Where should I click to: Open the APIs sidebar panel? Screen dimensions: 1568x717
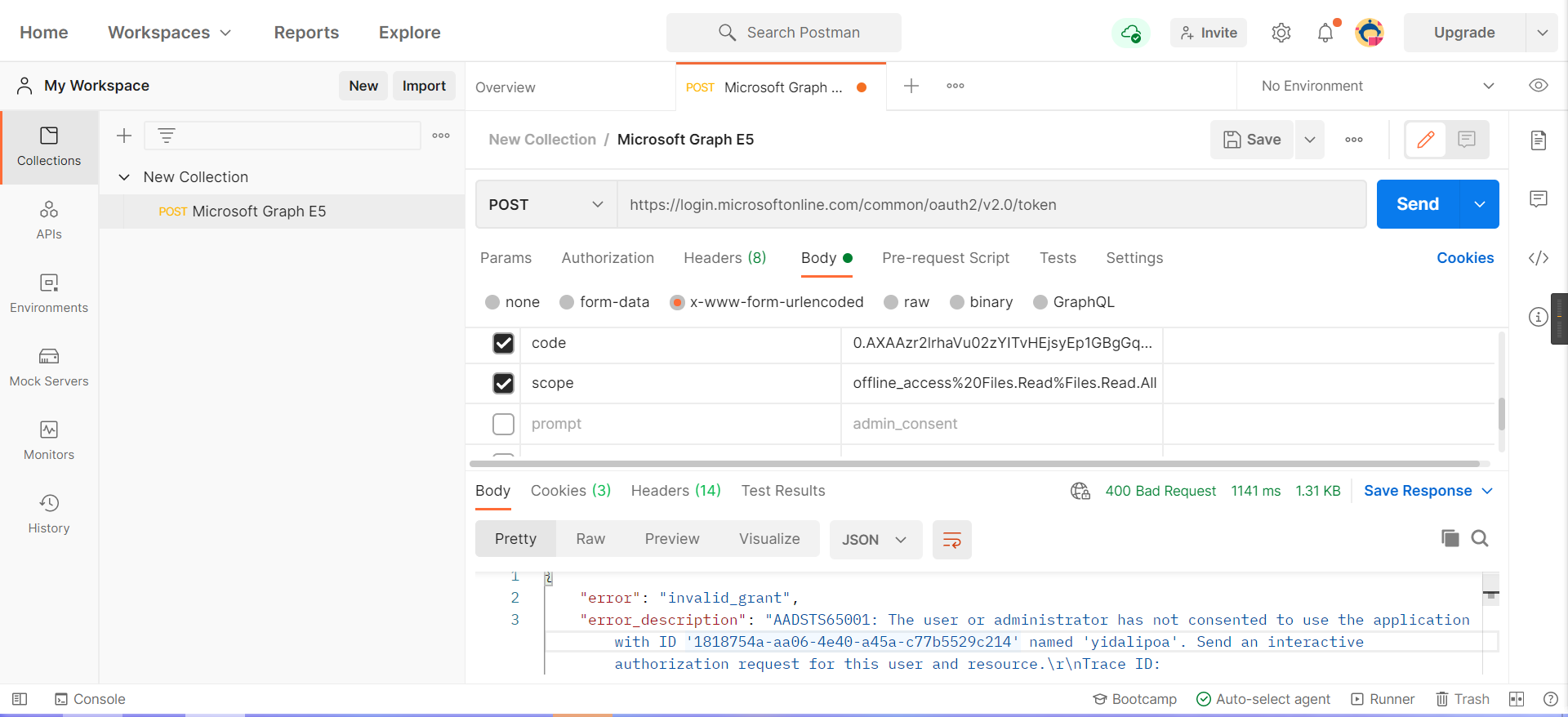[49, 220]
